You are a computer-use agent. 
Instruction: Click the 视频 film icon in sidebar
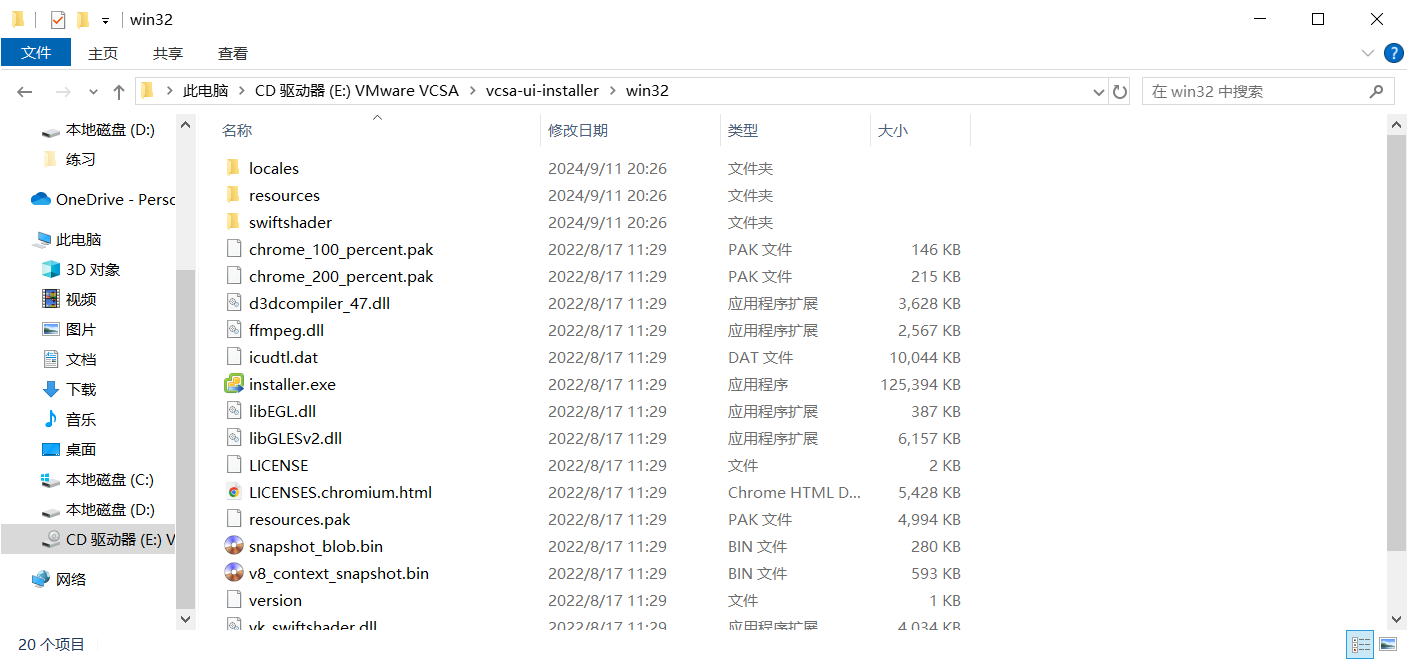(x=51, y=299)
